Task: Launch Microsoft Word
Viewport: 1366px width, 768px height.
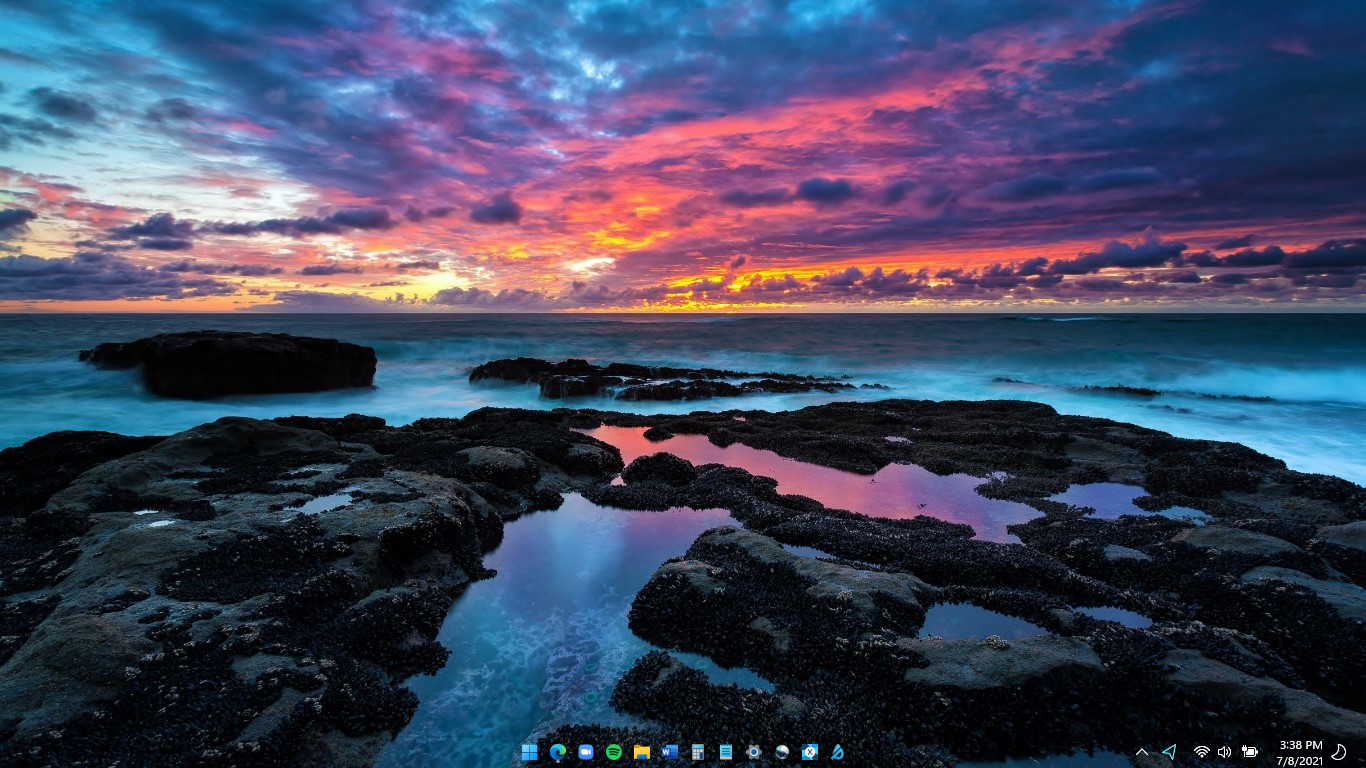Action: [668, 751]
